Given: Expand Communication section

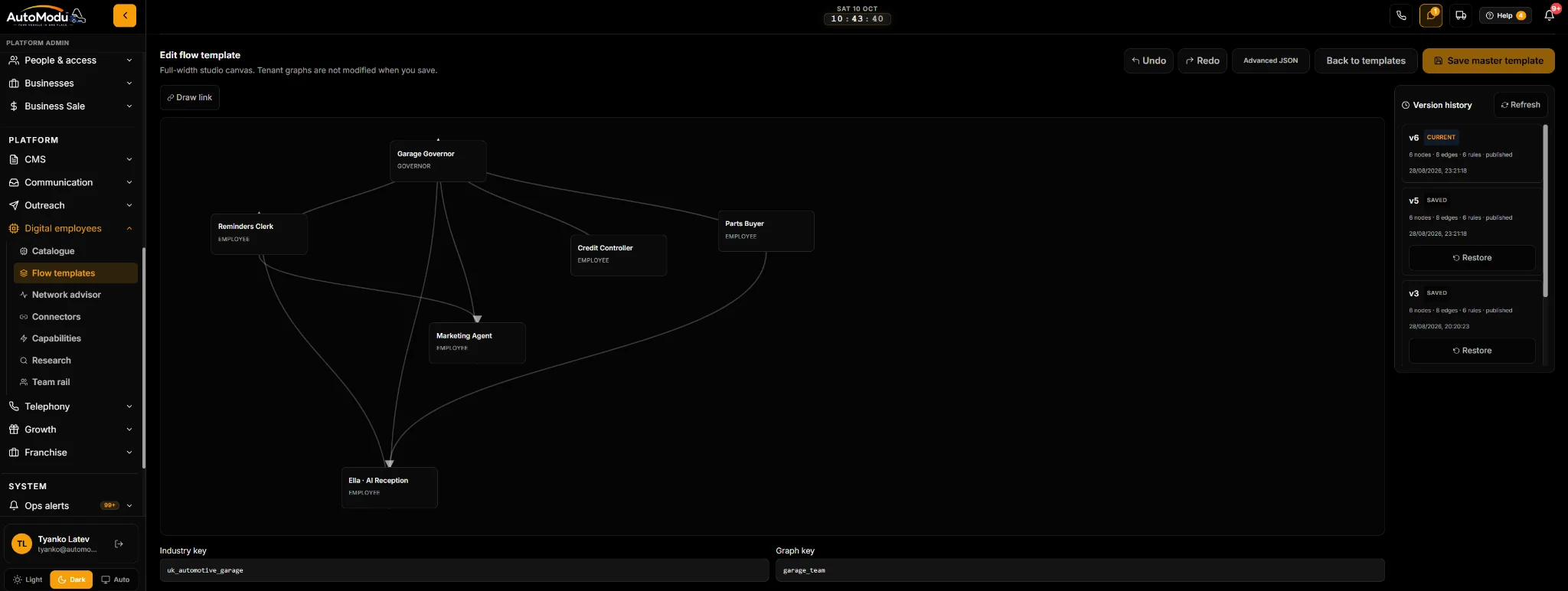Looking at the screenshot, I should [70, 182].
